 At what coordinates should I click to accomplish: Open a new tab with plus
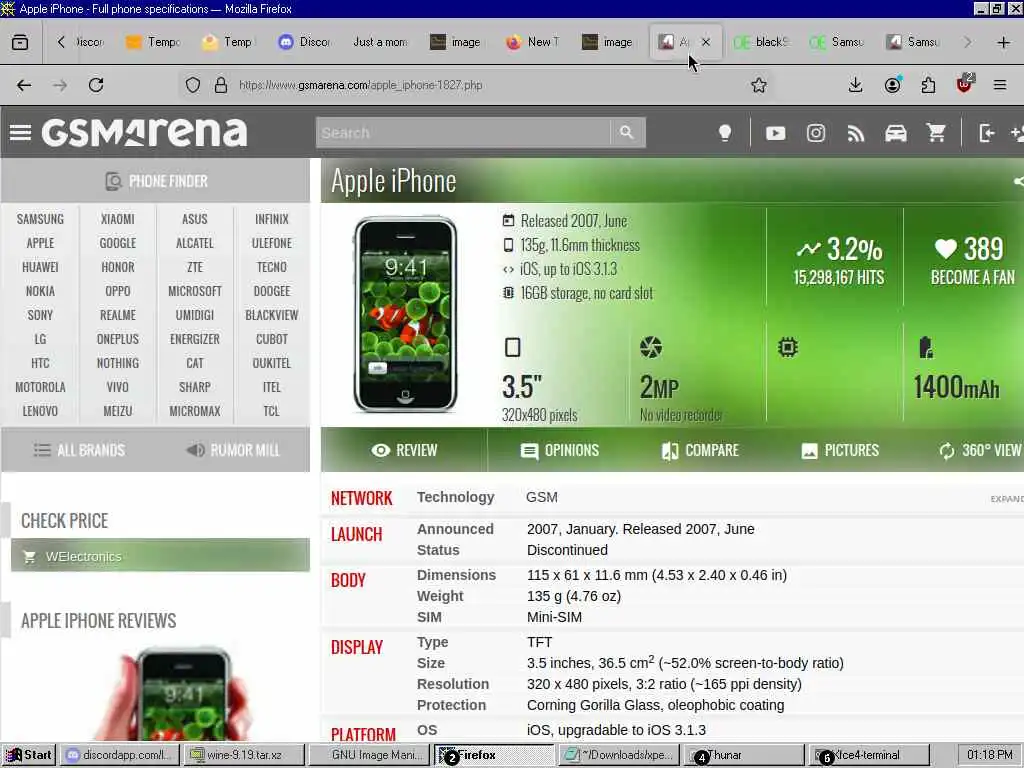[1004, 42]
